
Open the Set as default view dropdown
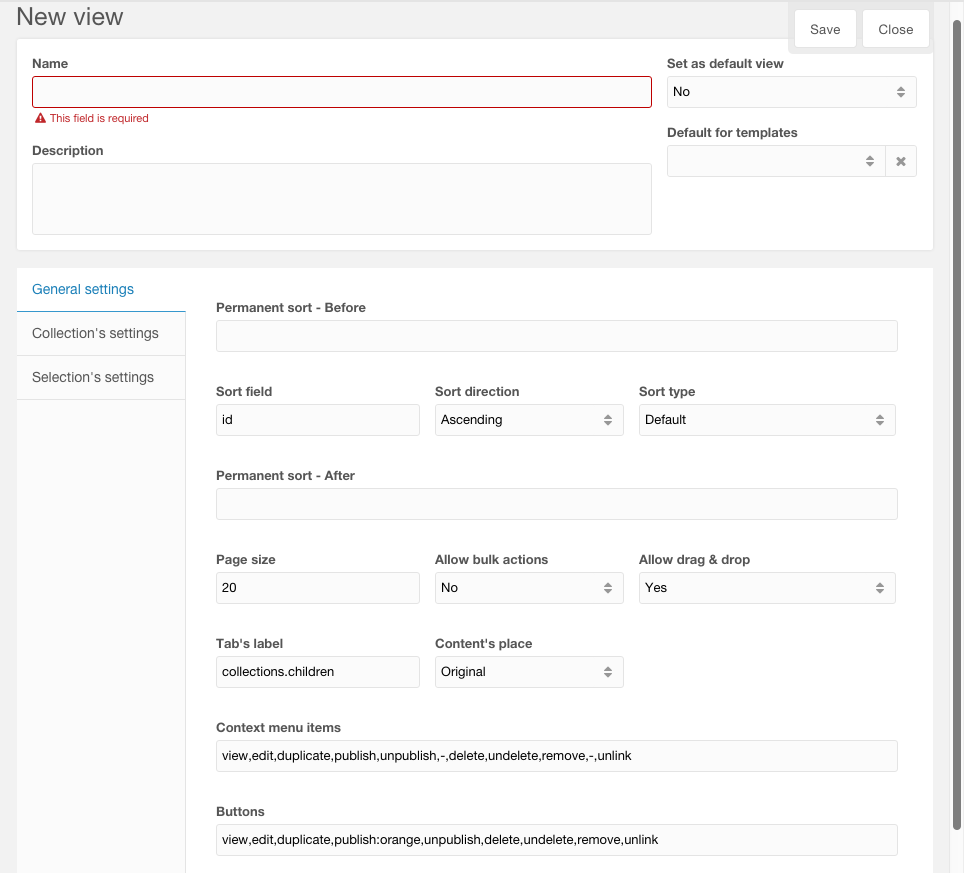click(x=791, y=92)
